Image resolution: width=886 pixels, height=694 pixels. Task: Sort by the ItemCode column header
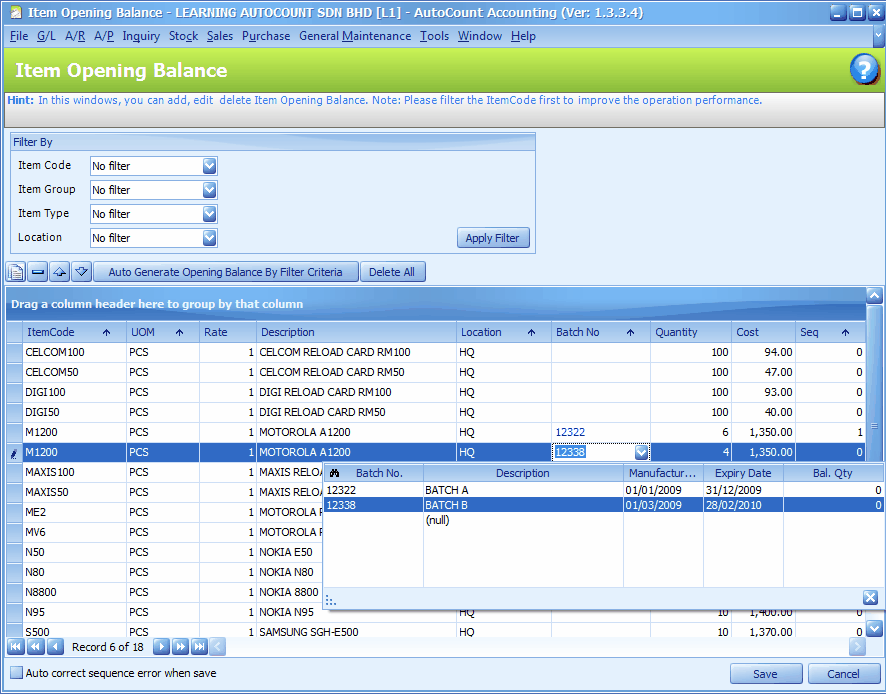click(74, 332)
